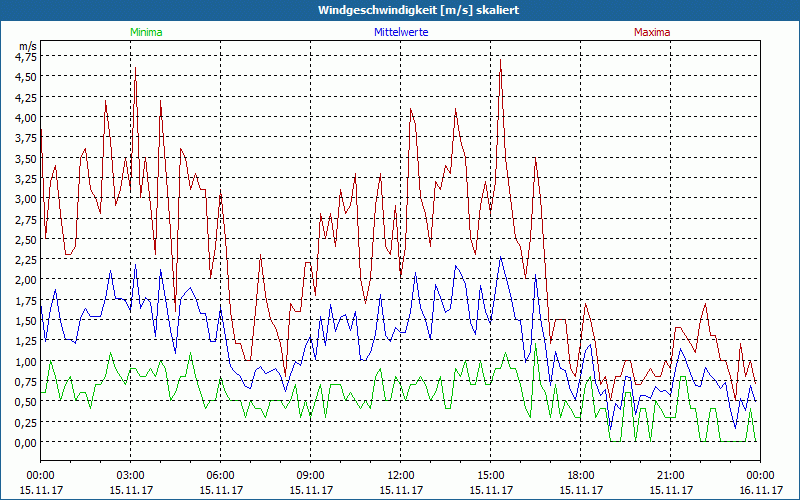Click the 4,00 y-axis tick label
Image resolution: width=800 pixels, height=500 pixels.
click(26, 117)
